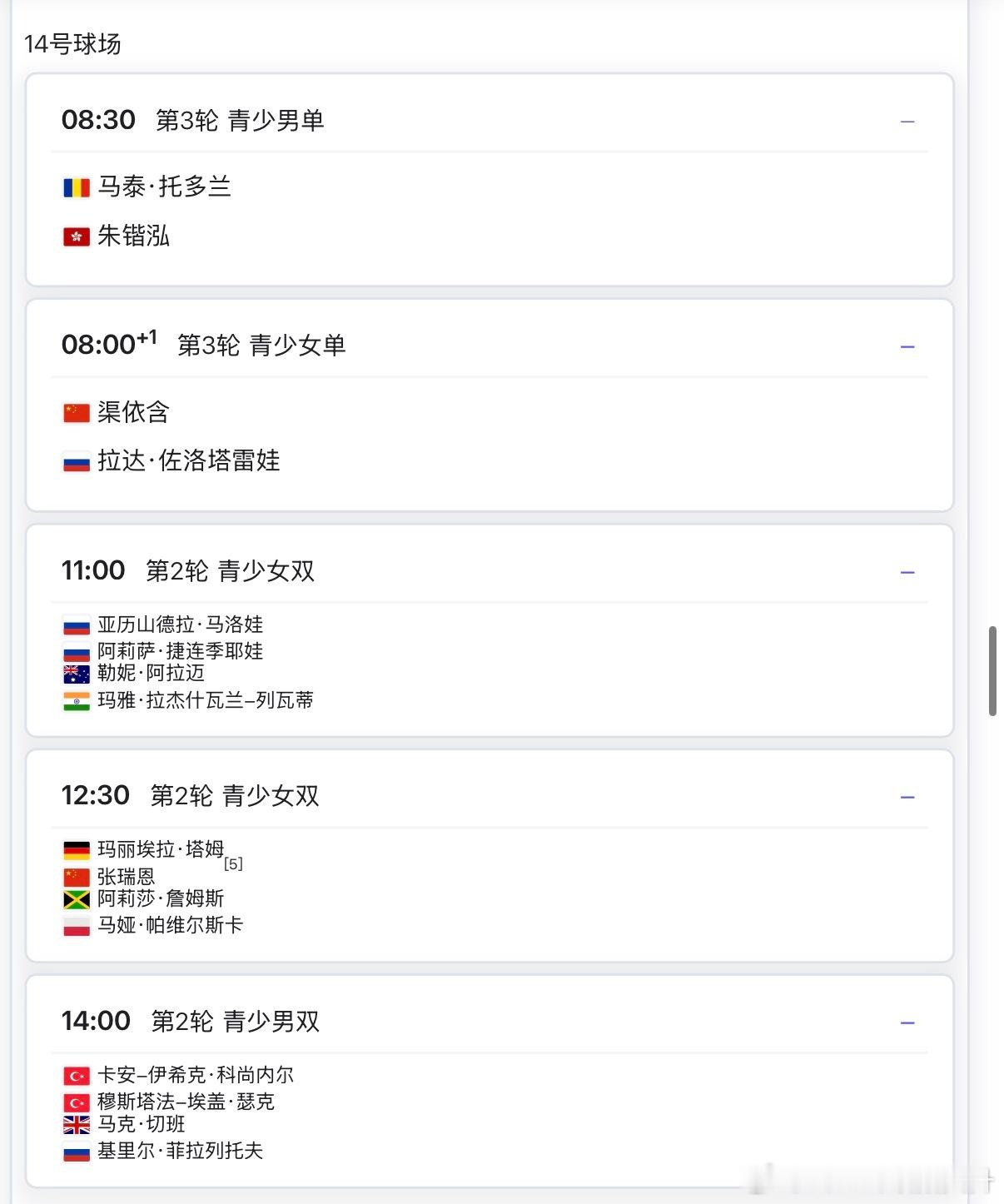The image size is (1004, 1204).
Task: Collapse the 12:30 青少女双 match card
Action: coord(907,797)
